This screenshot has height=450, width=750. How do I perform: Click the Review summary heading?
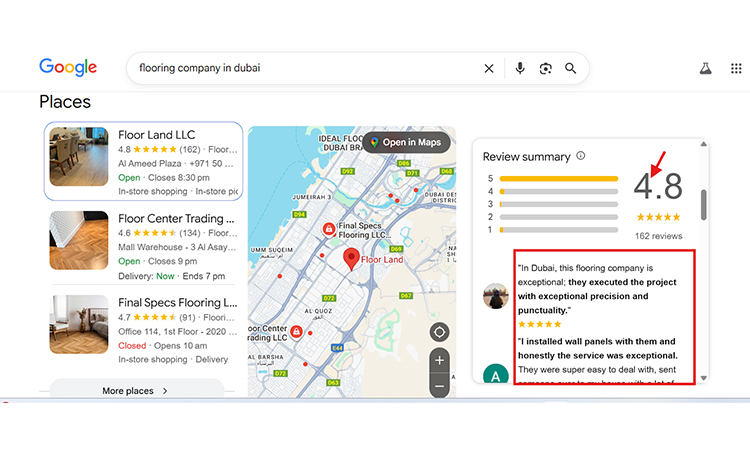(x=527, y=157)
